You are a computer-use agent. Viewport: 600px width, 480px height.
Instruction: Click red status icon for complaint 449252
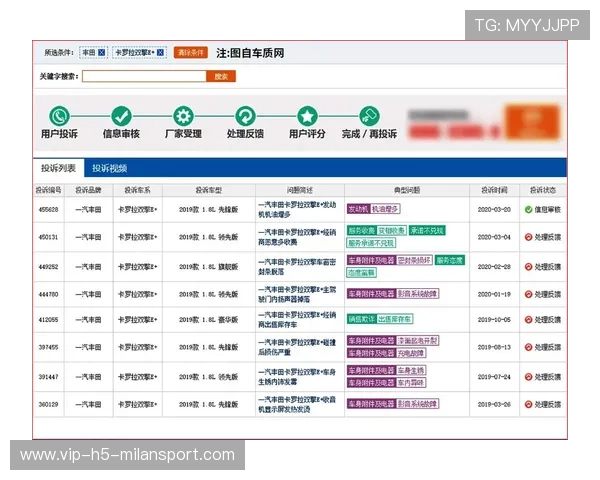528,267
